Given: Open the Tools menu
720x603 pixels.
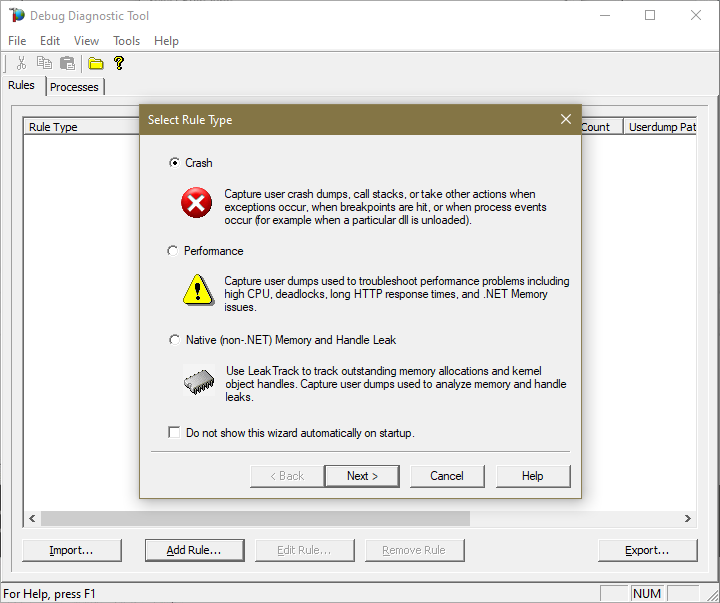Looking at the screenshot, I should coord(126,41).
